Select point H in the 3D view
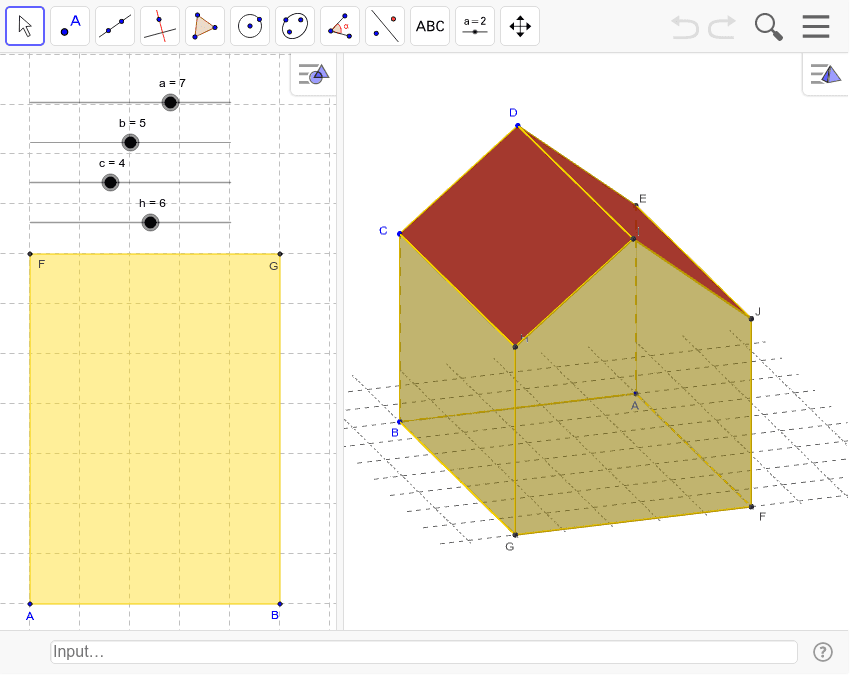Viewport: 850px width, 675px height. click(x=515, y=346)
